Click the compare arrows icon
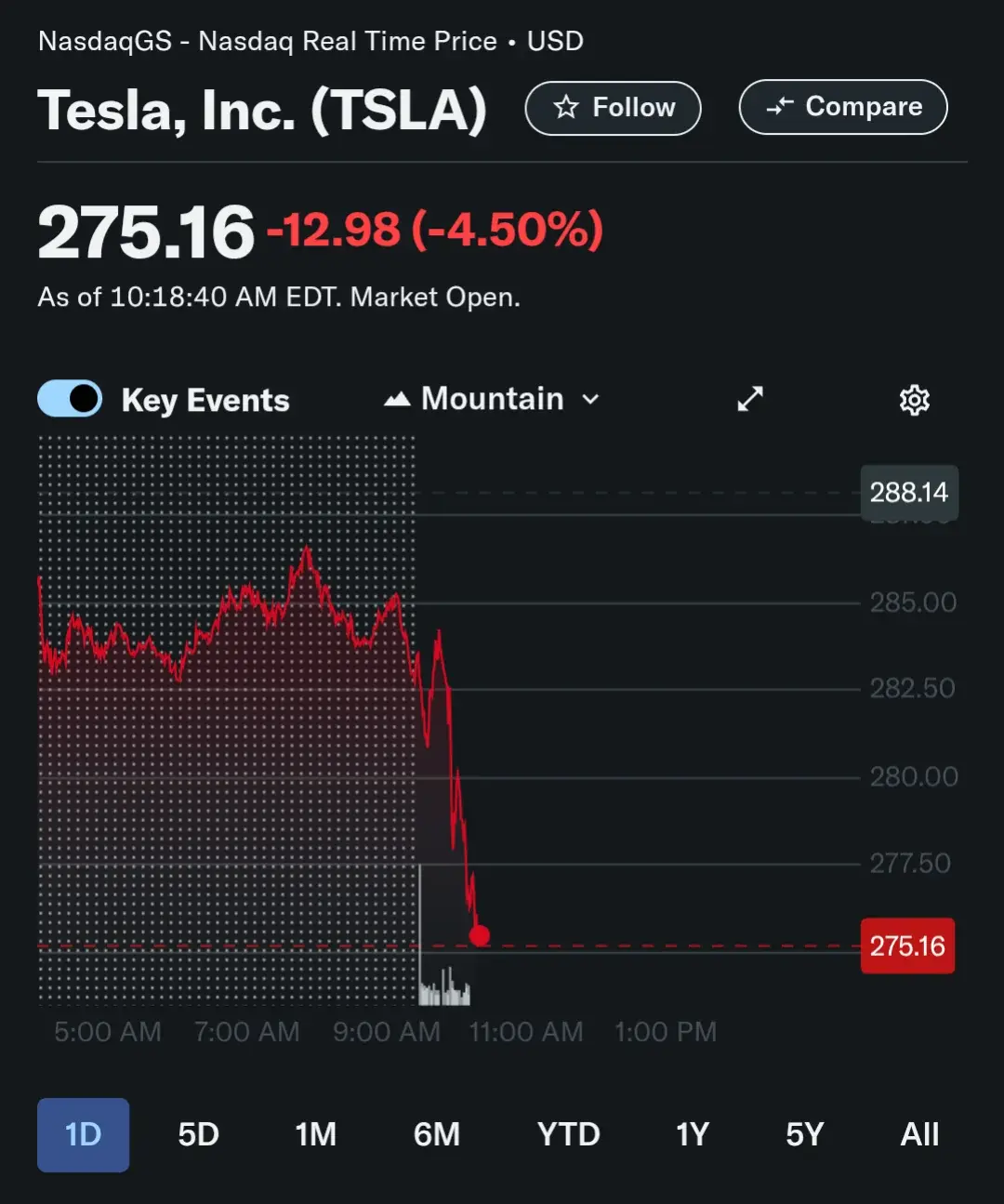Image resolution: width=1004 pixels, height=1204 pixels. [779, 107]
